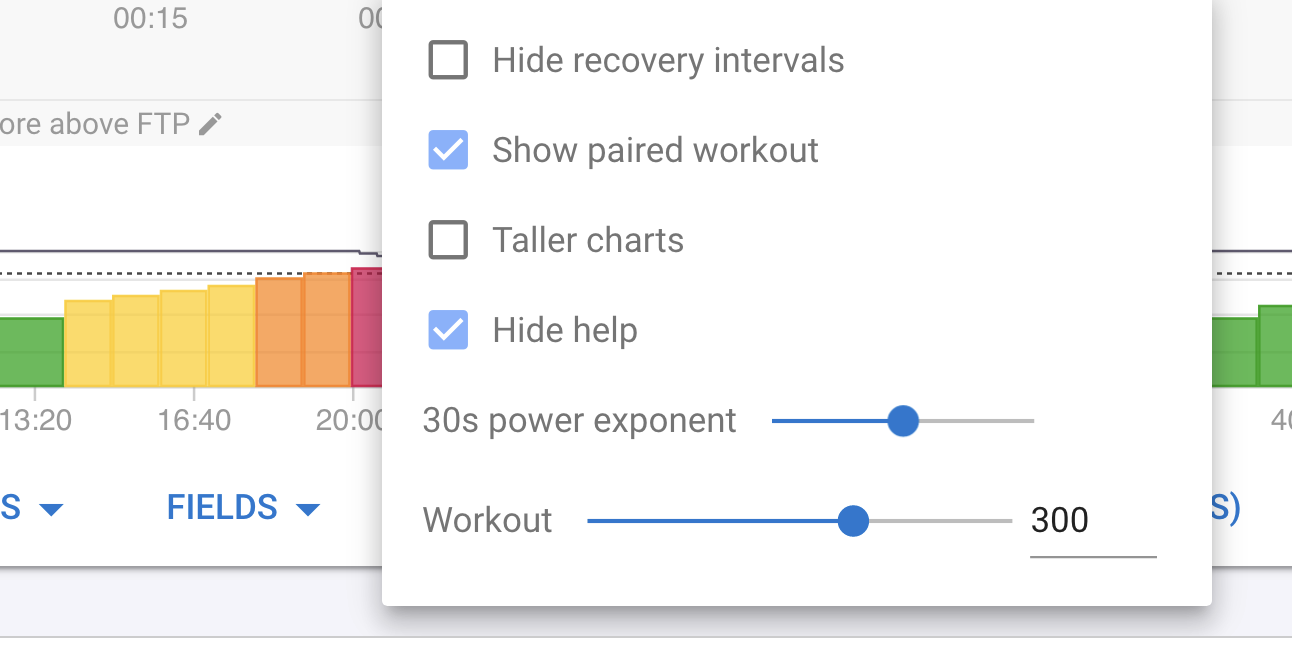Uncheck Show paired workout
Screen dimensions: 1292x670
tap(448, 150)
